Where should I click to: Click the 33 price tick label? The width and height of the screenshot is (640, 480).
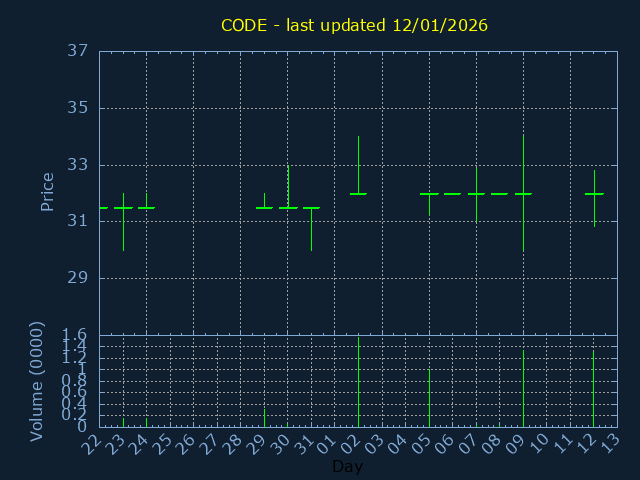click(79, 165)
